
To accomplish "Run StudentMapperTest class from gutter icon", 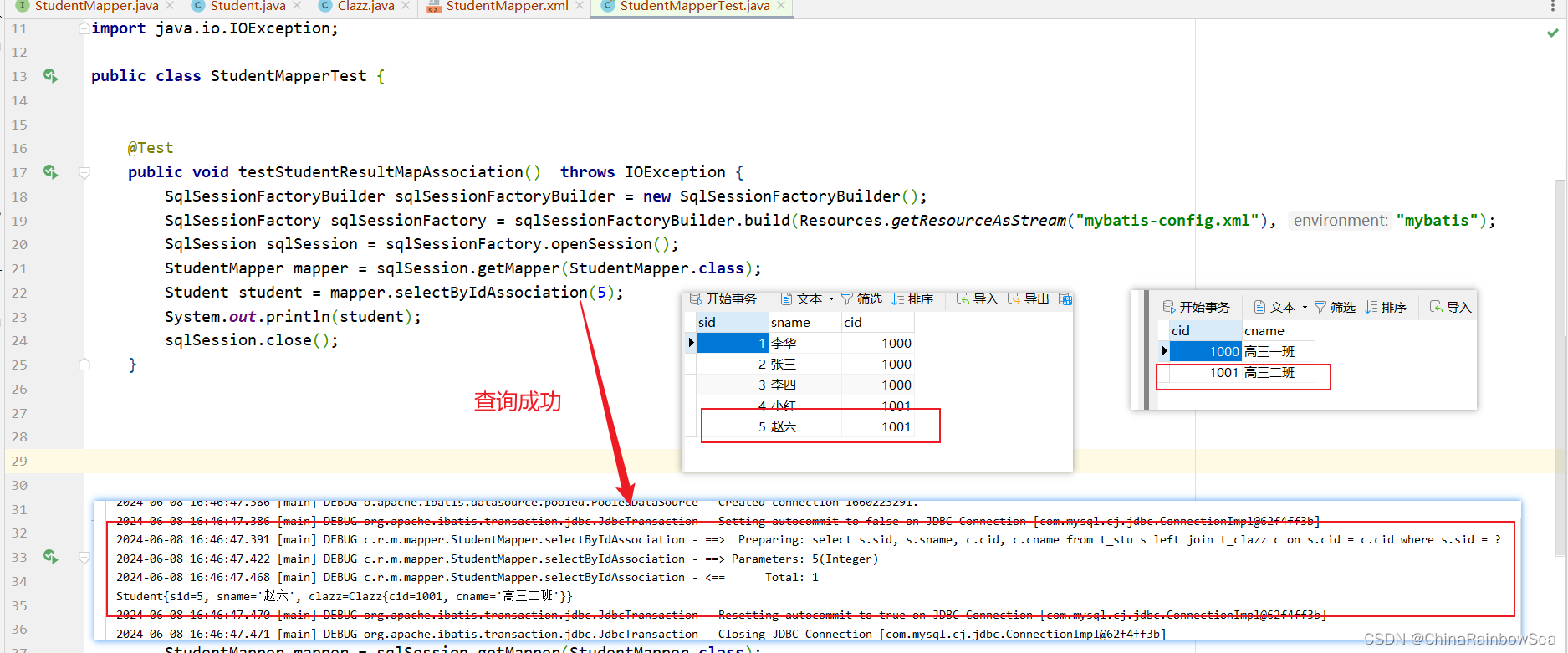I will (x=50, y=76).
